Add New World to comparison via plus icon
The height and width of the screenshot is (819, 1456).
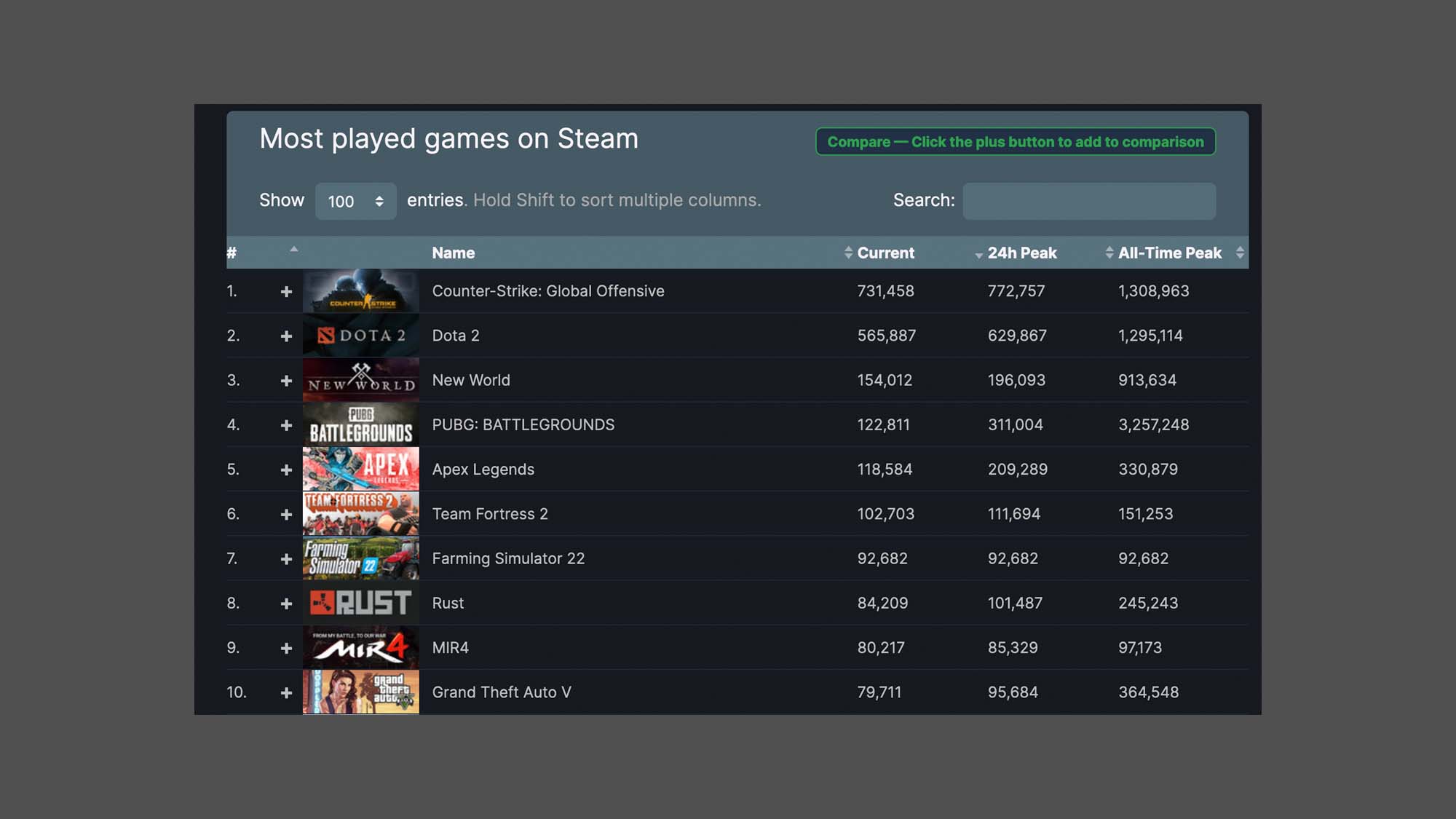tap(286, 381)
